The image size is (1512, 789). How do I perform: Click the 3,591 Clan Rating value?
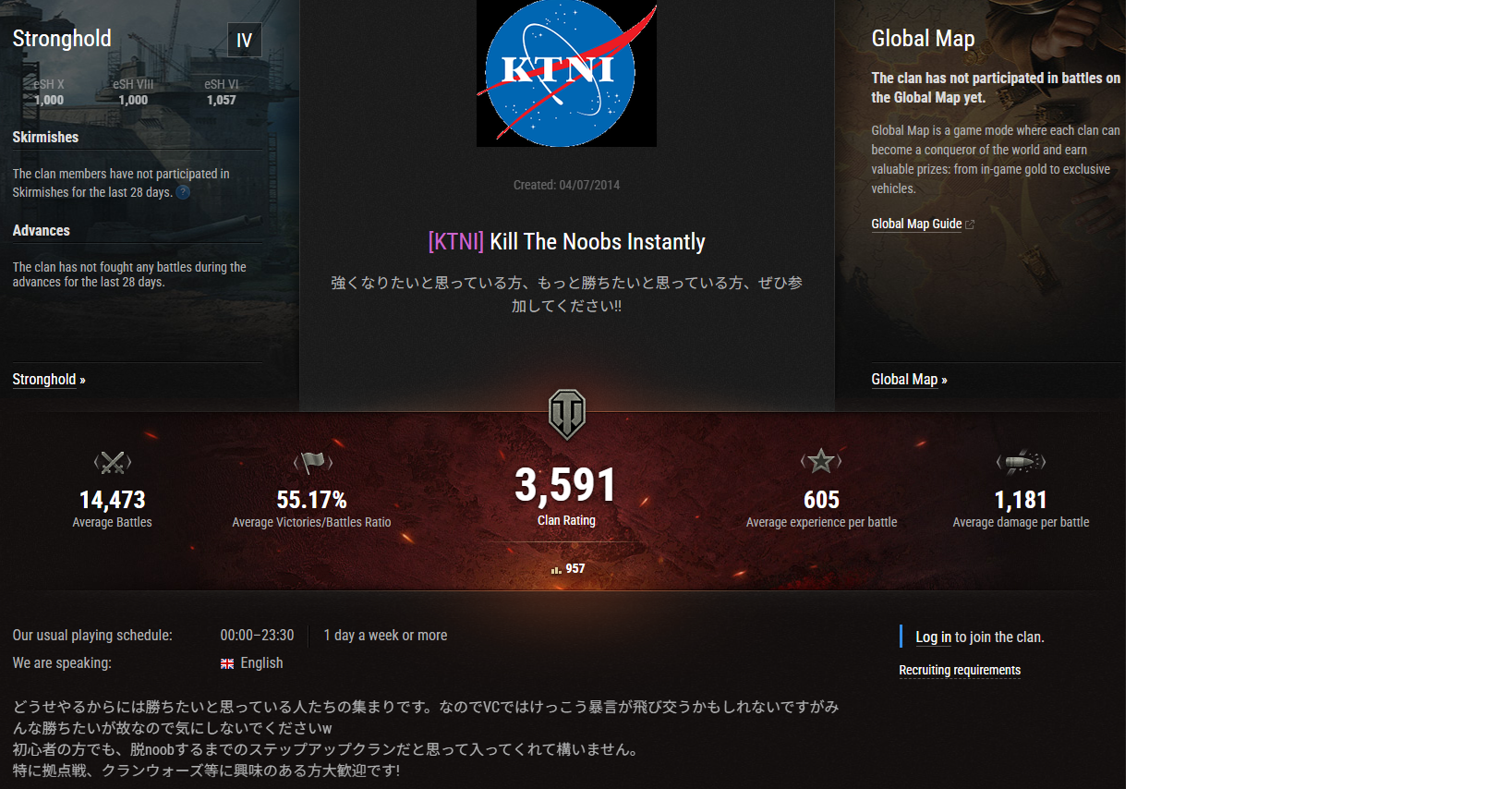click(565, 486)
